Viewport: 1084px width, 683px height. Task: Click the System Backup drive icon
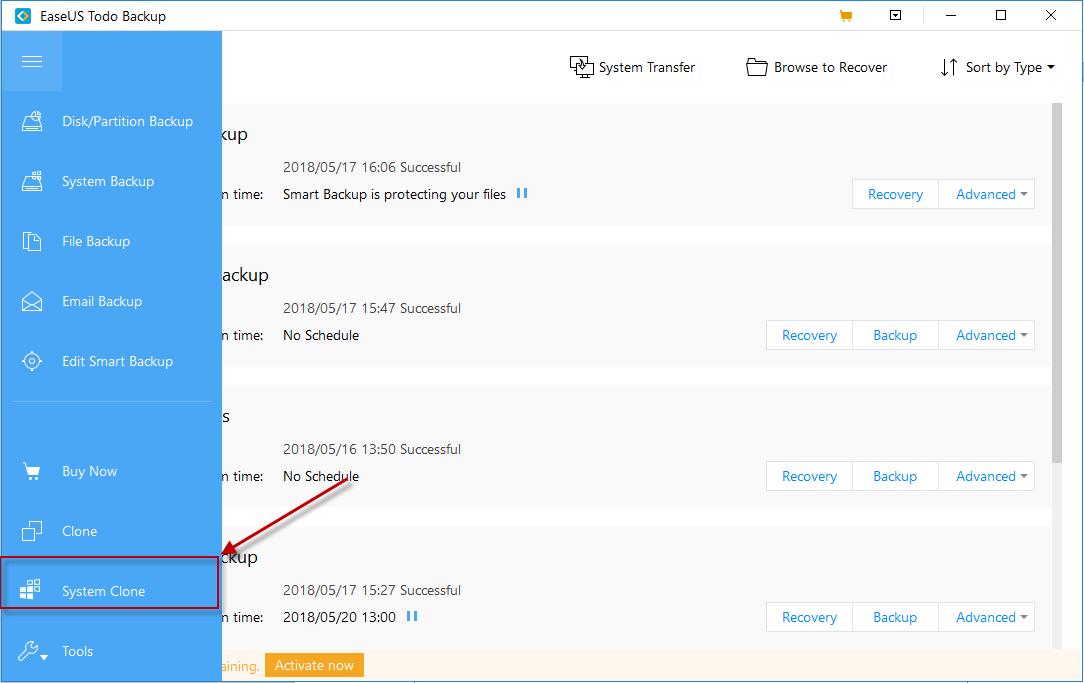[32, 181]
